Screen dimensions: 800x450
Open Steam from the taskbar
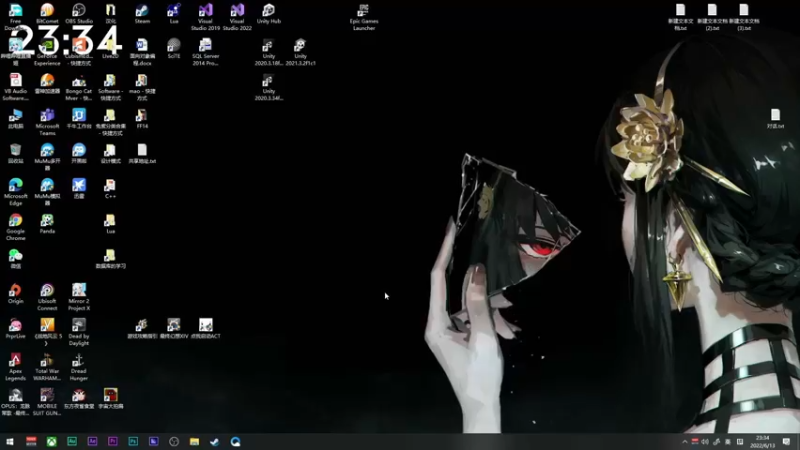click(215, 442)
